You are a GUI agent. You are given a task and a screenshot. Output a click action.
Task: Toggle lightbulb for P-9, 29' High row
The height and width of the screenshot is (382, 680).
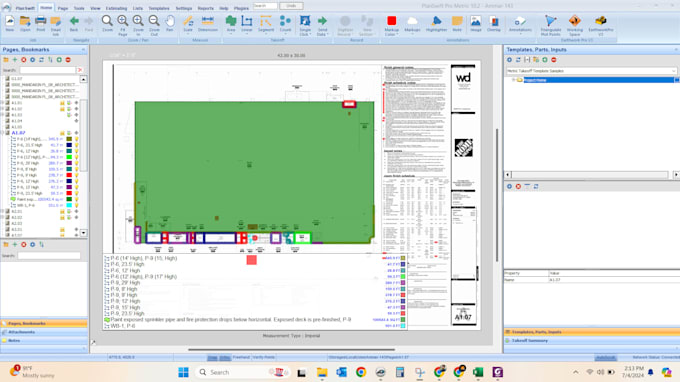click(77, 163)
